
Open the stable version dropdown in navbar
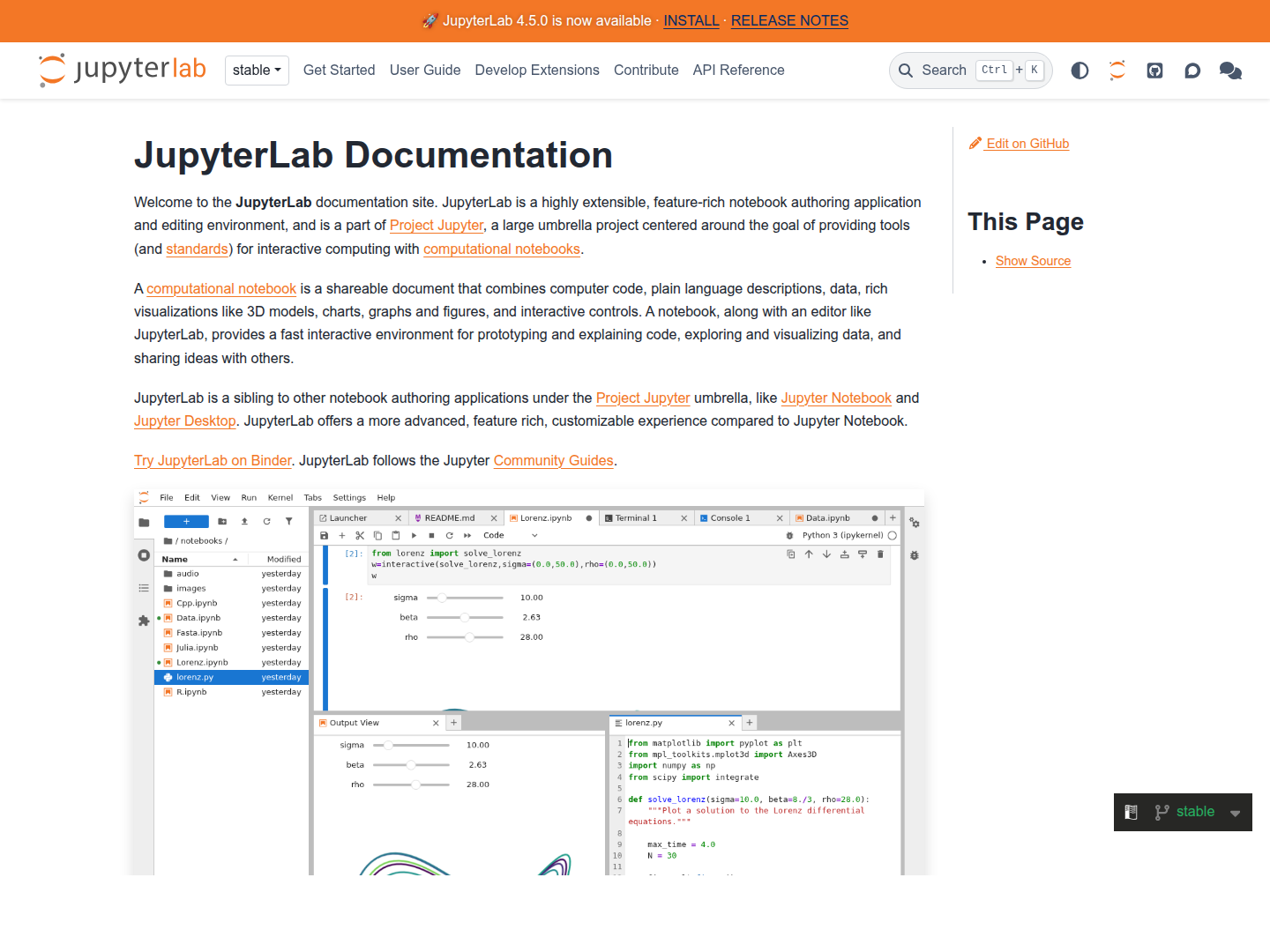point(257,71)
